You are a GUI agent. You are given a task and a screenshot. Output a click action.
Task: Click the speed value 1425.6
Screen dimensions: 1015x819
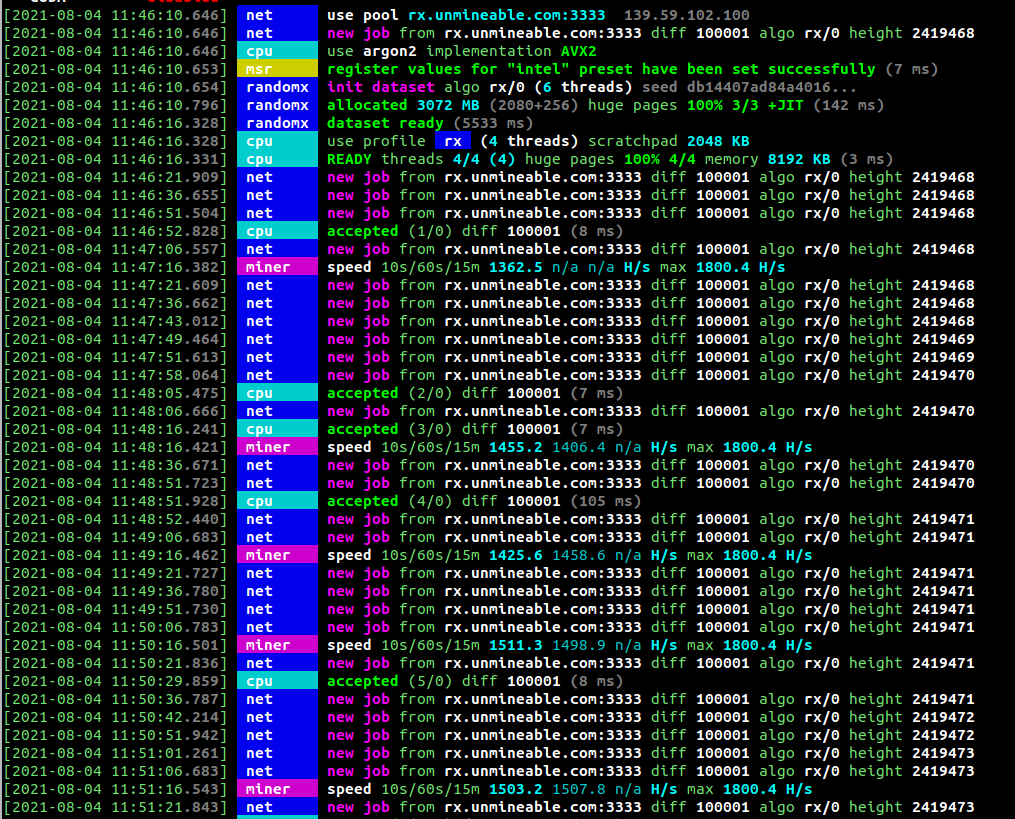(515, 555)
